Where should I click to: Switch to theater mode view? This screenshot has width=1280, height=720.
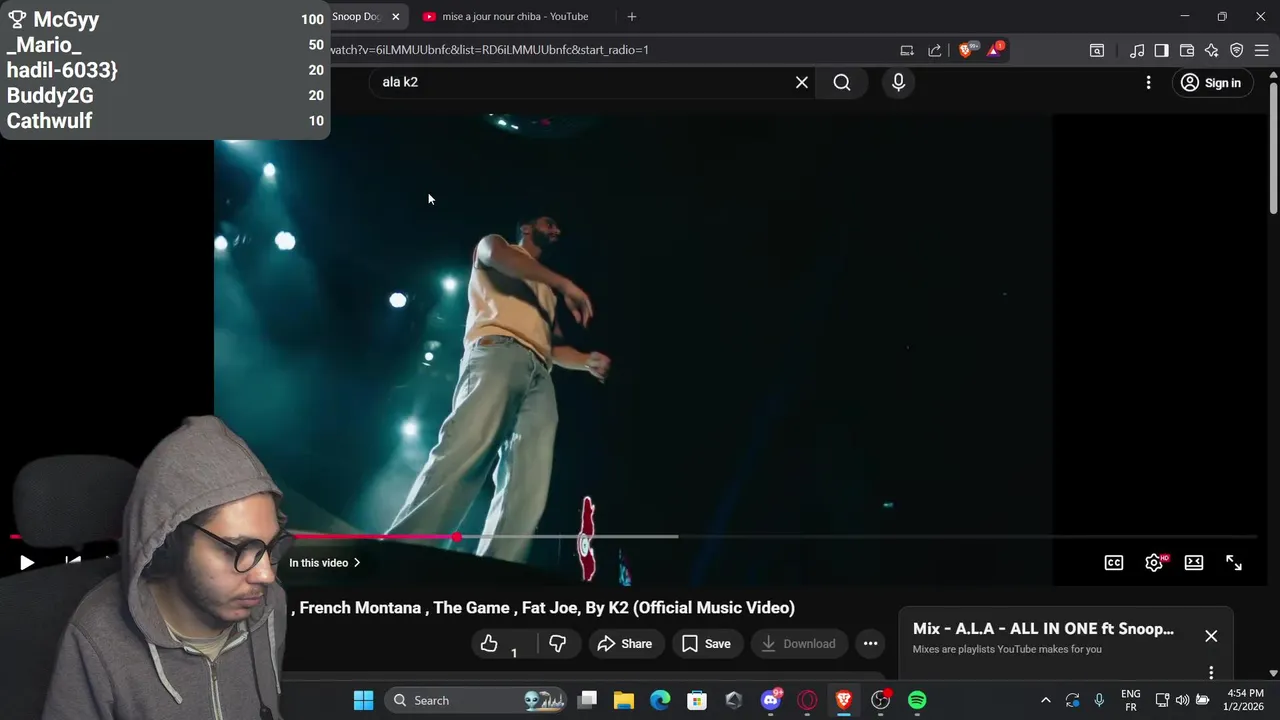click(x=1194, y=563)
